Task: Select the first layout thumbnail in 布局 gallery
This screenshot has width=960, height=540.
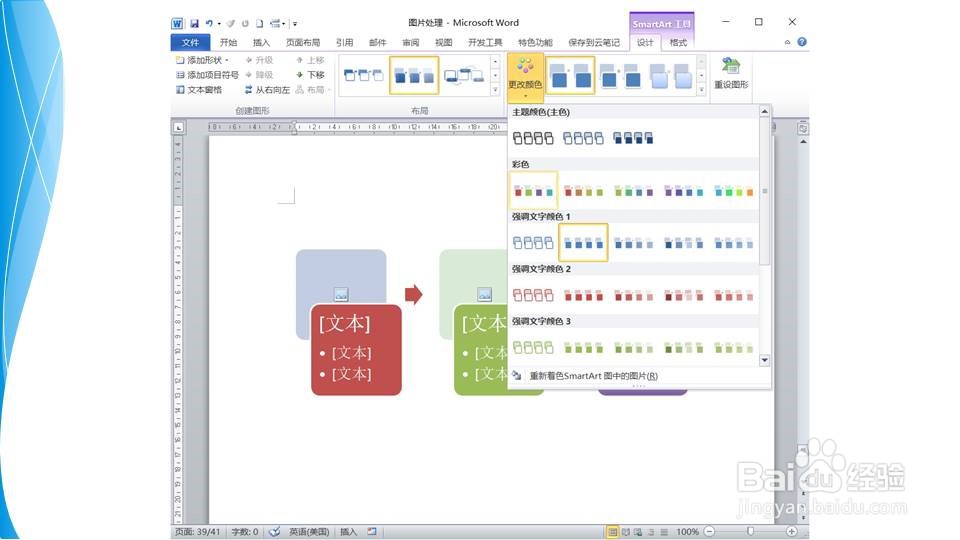Action: [x=364, y=76]
